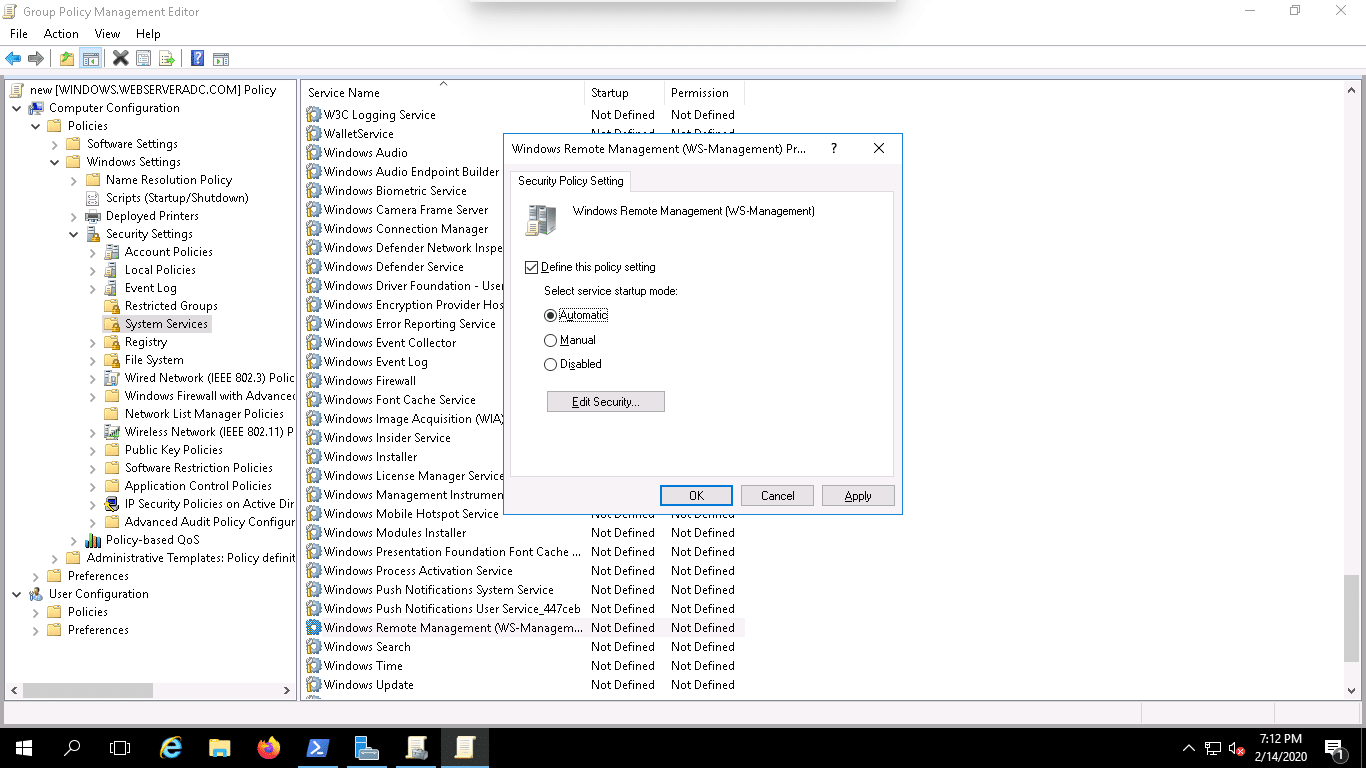Expand the Public Key Policies node
The image size is (1366, 768).
coord(93,450)
